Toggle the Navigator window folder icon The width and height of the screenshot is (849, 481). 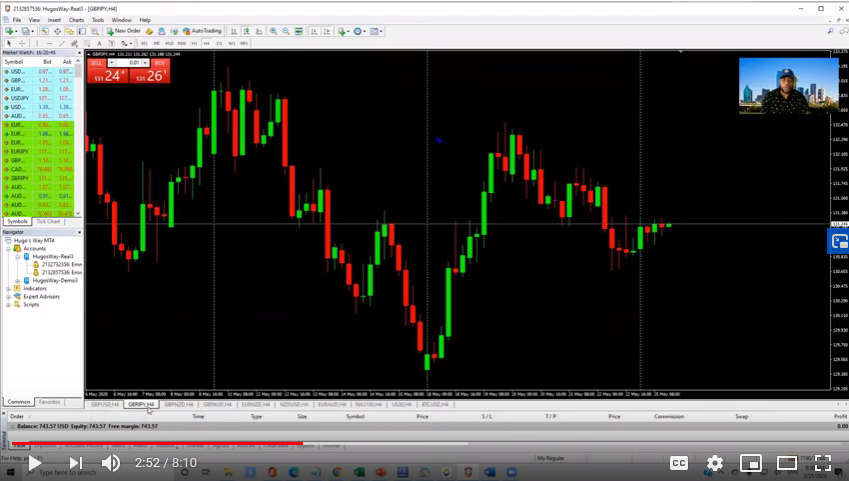coord(70,31)
